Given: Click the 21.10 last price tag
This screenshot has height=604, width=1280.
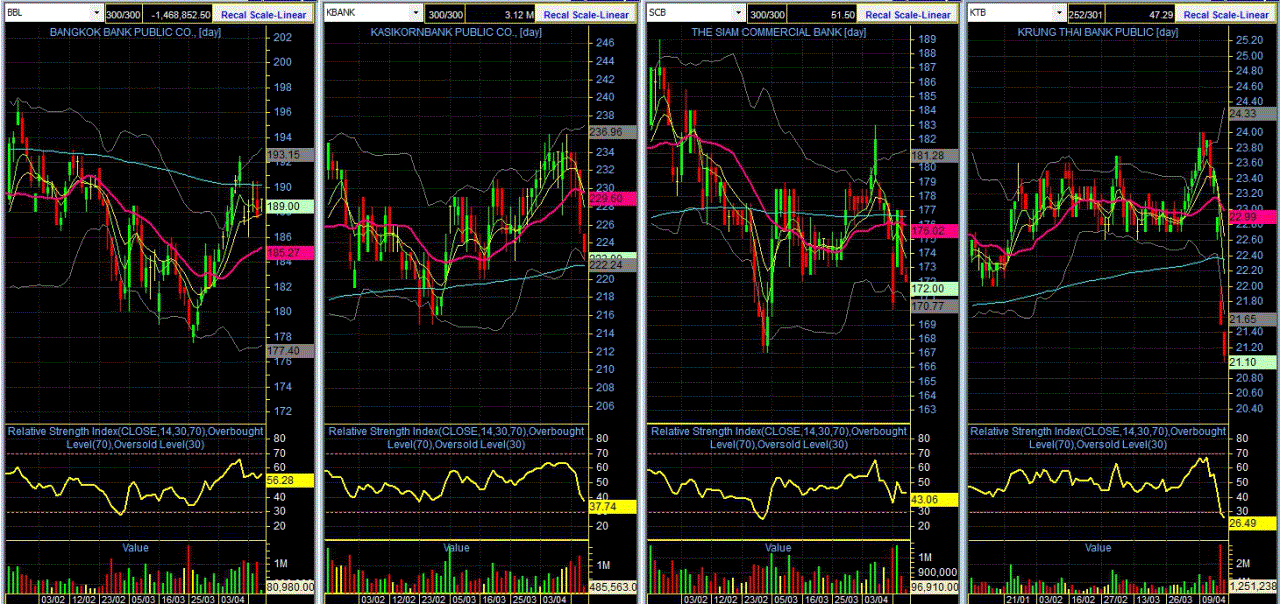Looking at the screenshot, I should [x=1250, y=361].
